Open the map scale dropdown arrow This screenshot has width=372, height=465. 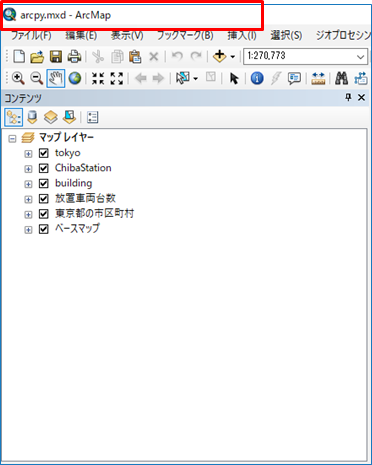tap(360, 57)
